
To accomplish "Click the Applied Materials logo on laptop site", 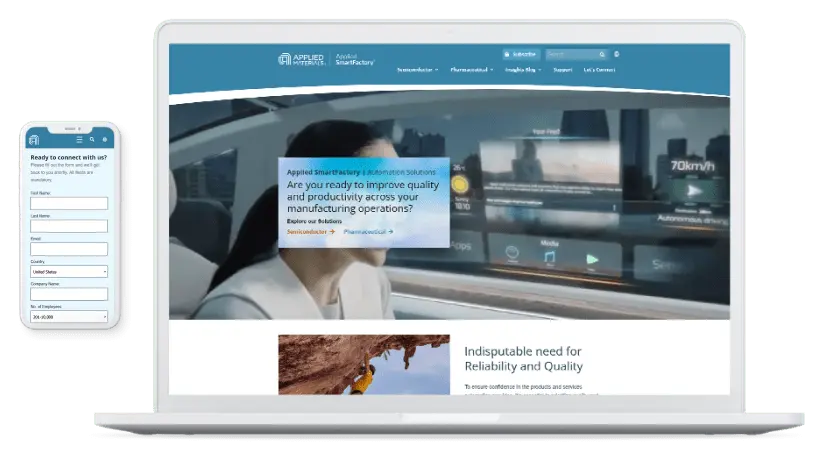I will (x=301, y=59).
